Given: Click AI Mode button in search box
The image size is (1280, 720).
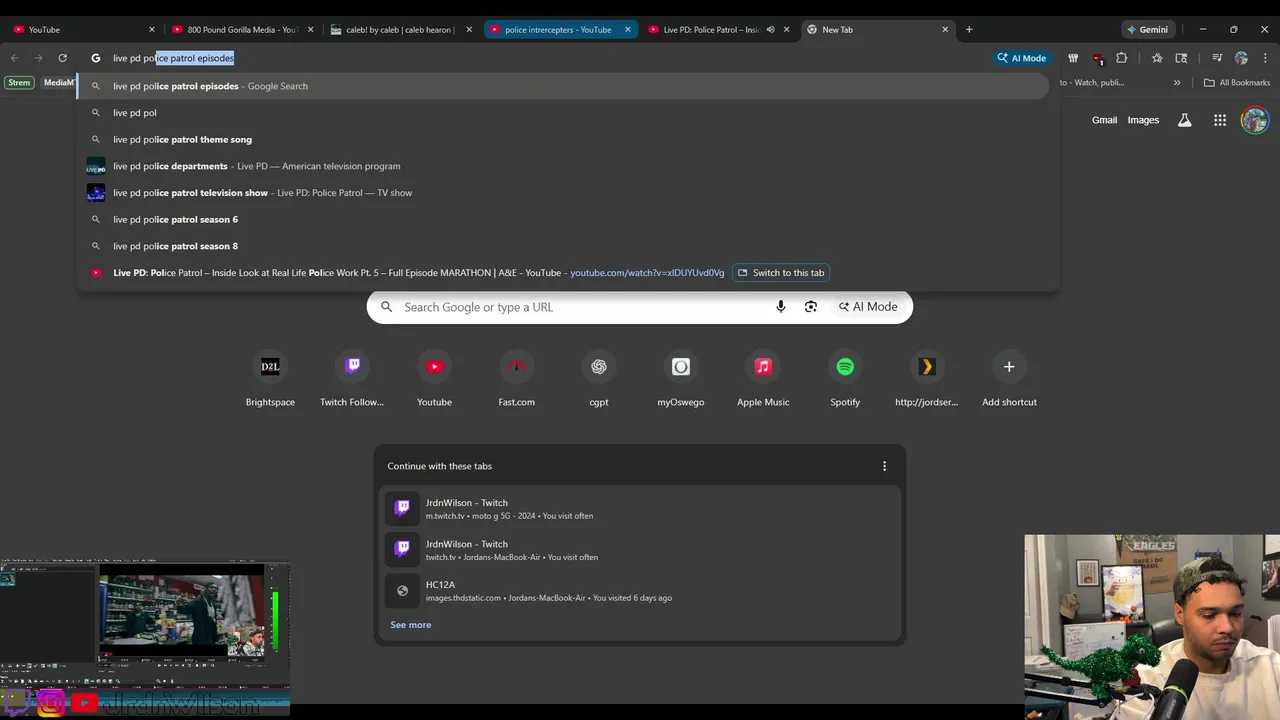Looking at the screenshot, I should coord(868,307).
